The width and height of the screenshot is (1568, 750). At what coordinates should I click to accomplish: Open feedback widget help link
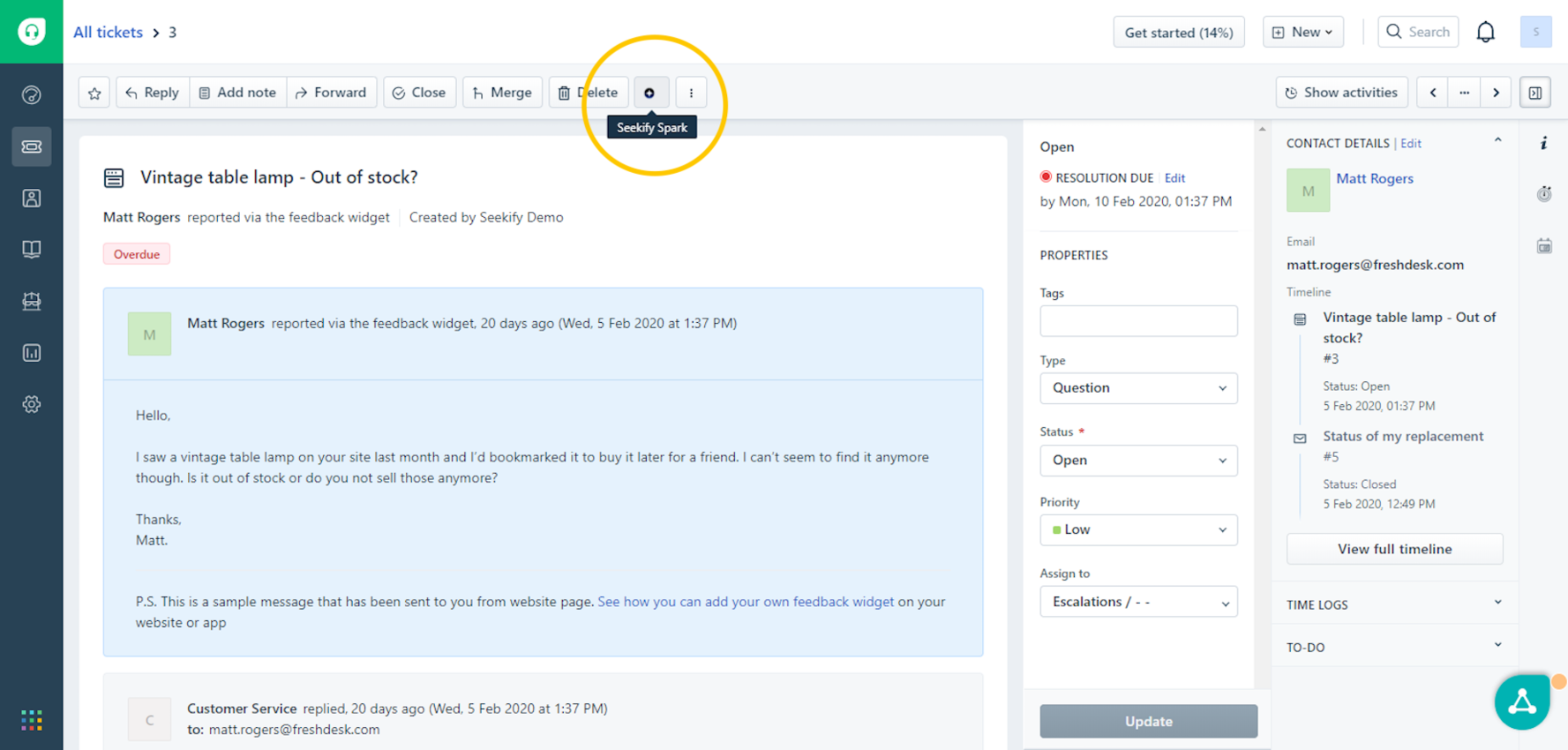point(746,602)
